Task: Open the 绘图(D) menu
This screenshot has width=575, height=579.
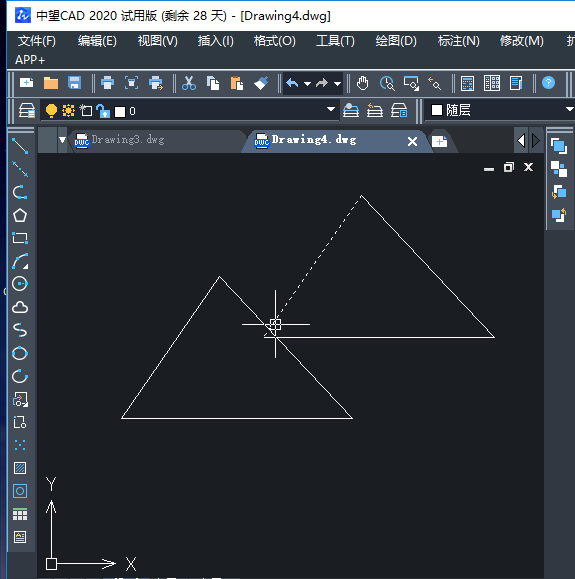Action: click(396, 41)
